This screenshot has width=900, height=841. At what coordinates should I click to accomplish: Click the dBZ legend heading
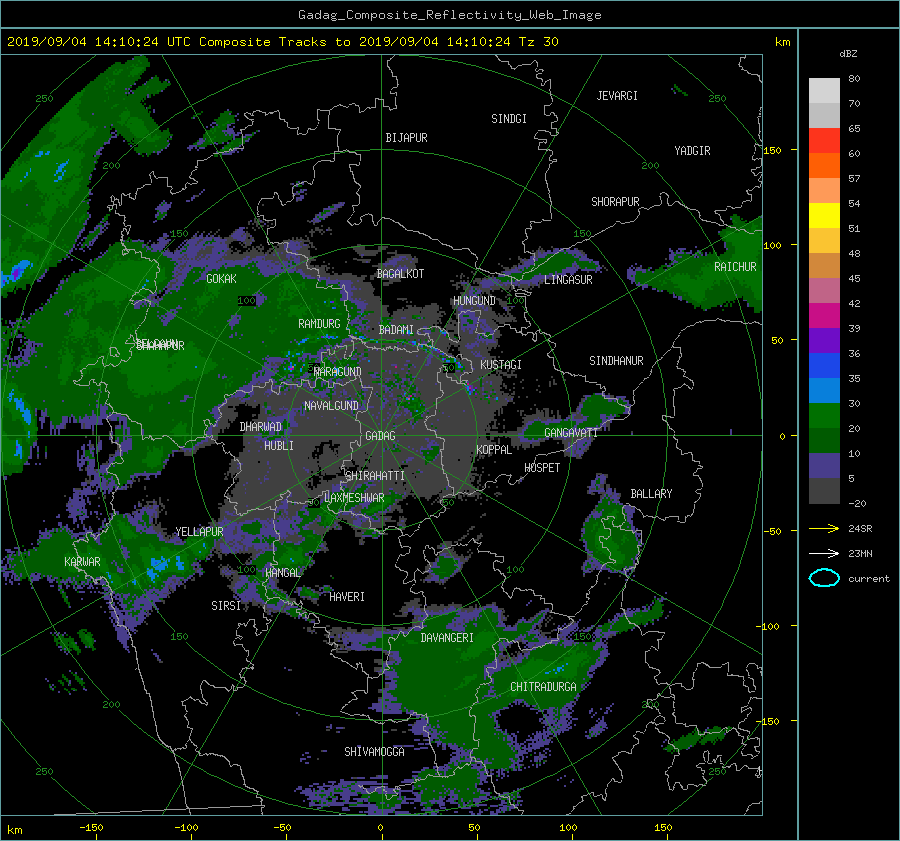(x=848, y=53)
